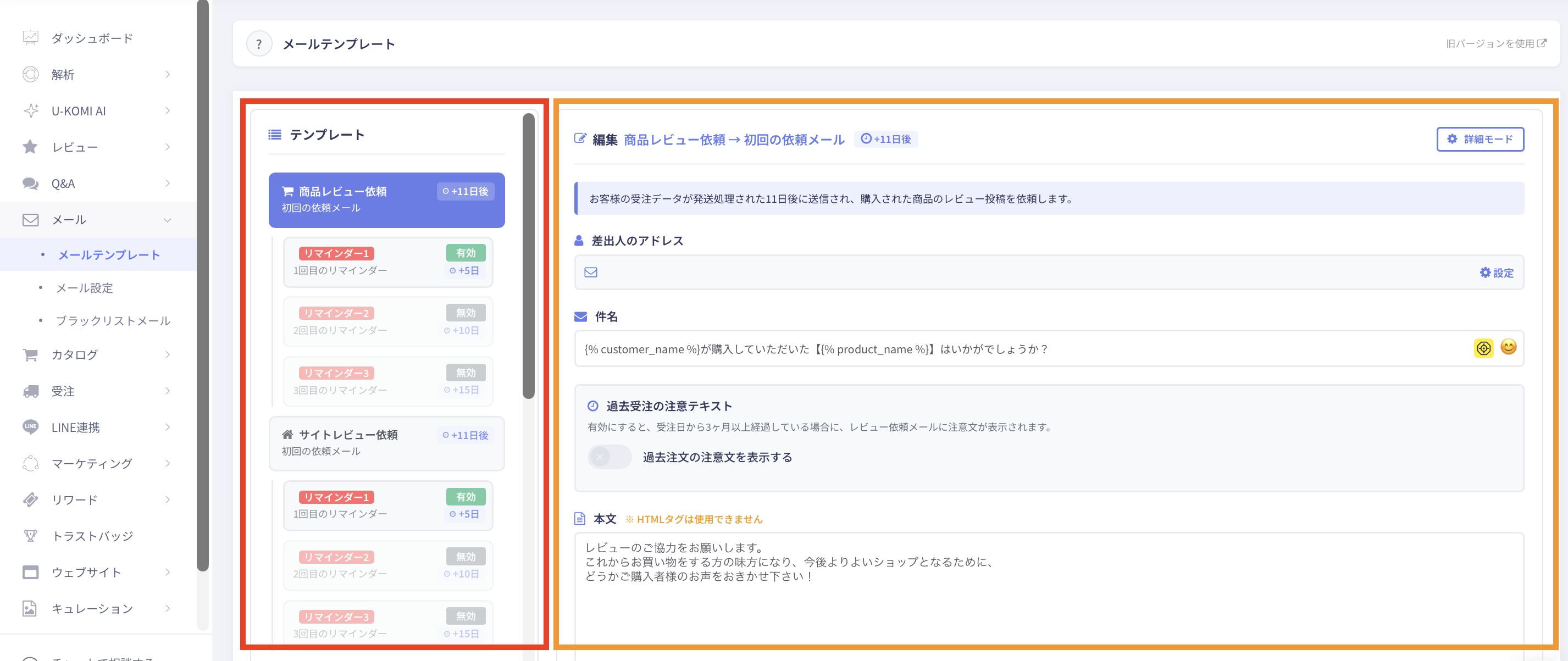Open the emoji picker smiley icon

(1508, 347)
